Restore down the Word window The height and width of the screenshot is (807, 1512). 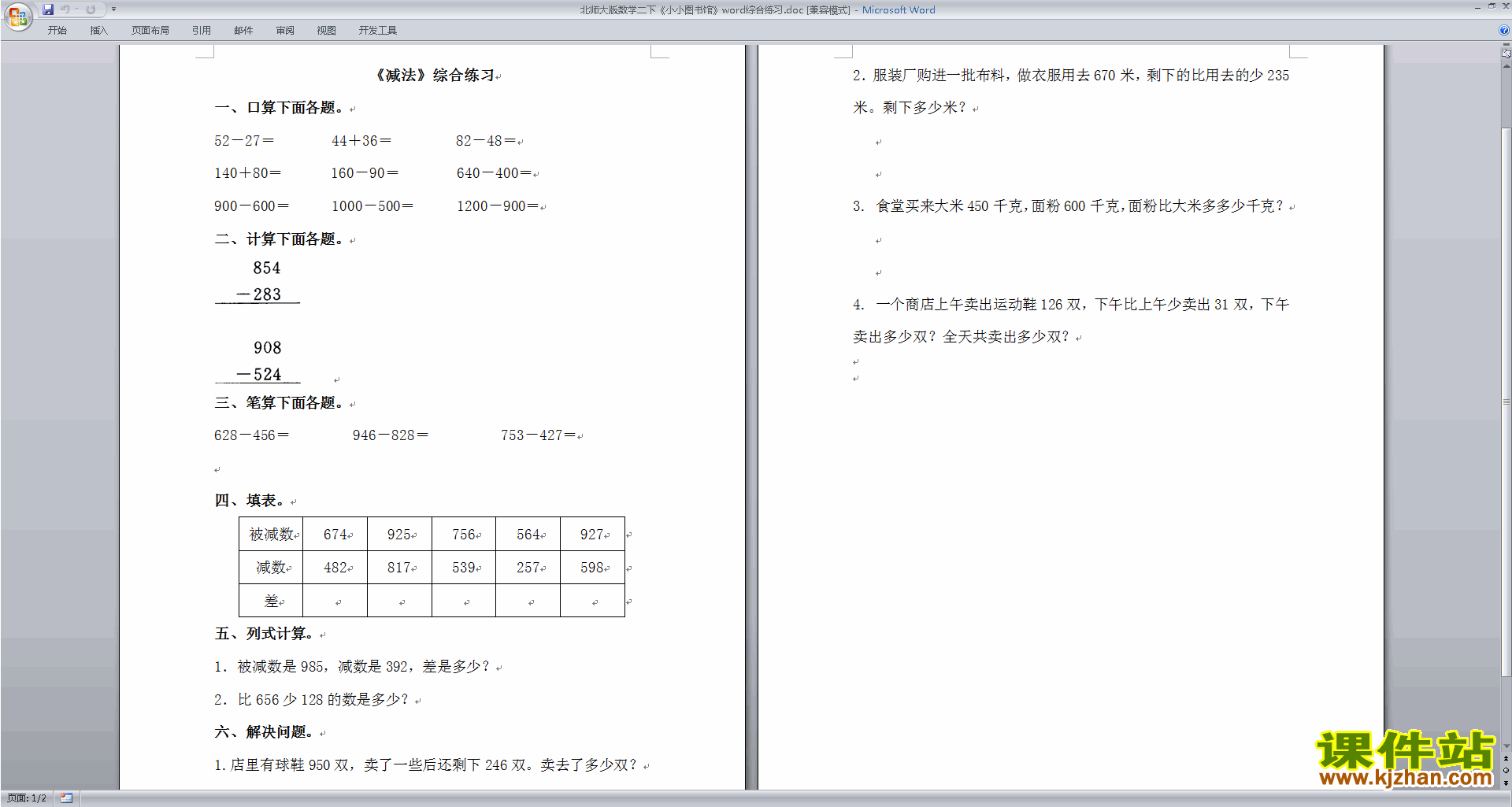[x=1492, y=6]
